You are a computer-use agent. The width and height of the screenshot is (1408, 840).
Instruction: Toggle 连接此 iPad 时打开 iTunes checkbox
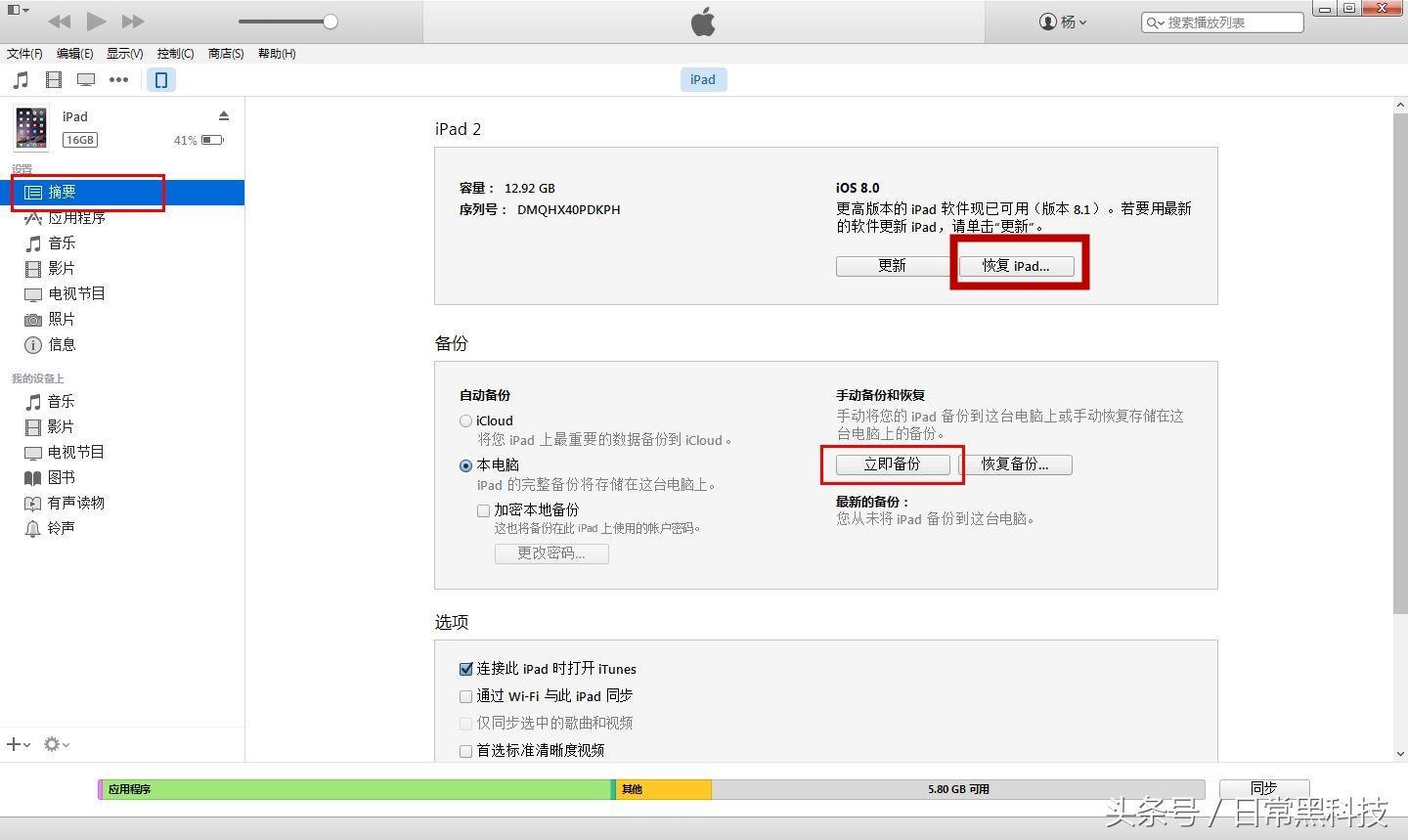click(465, 670)
